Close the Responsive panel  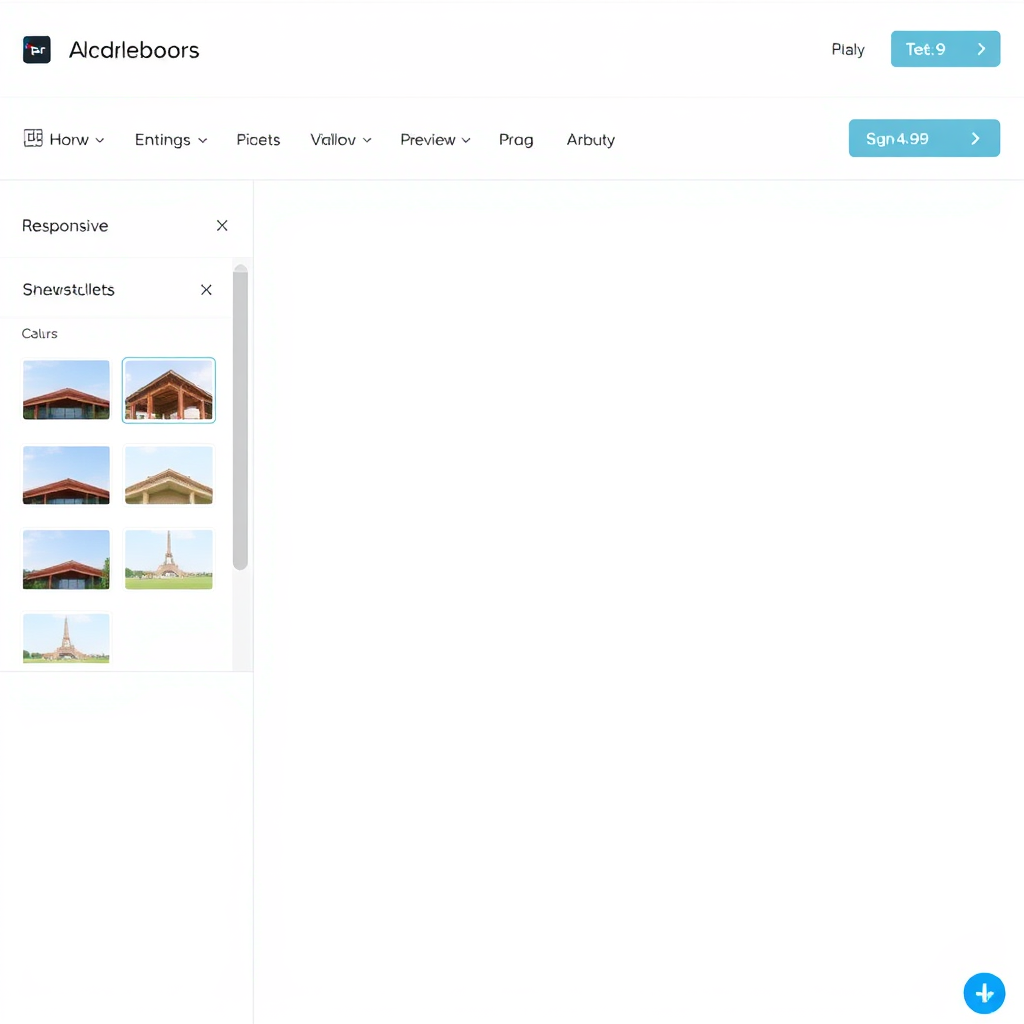pos(222,225)
